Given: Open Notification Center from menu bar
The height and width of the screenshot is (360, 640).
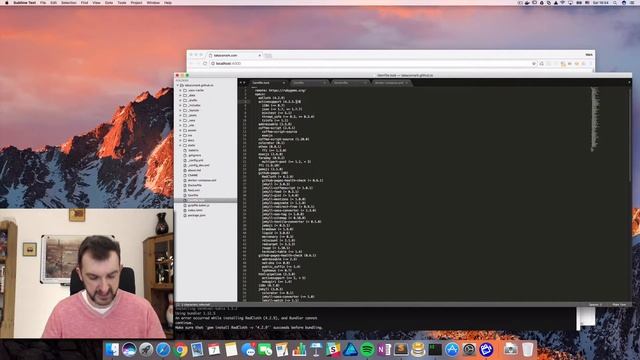Looking at the screenshot, I should point(633,2).
